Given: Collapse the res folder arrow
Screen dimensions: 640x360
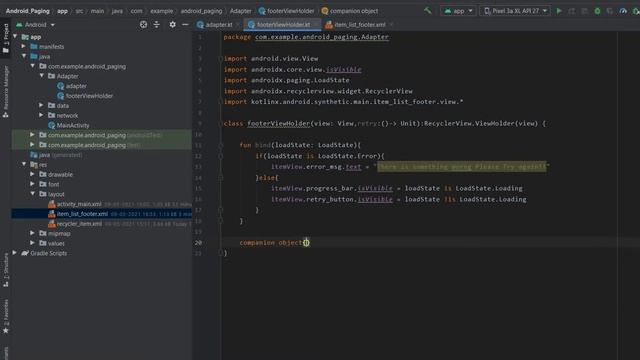Looking at the screenshot, I should 24,164.
